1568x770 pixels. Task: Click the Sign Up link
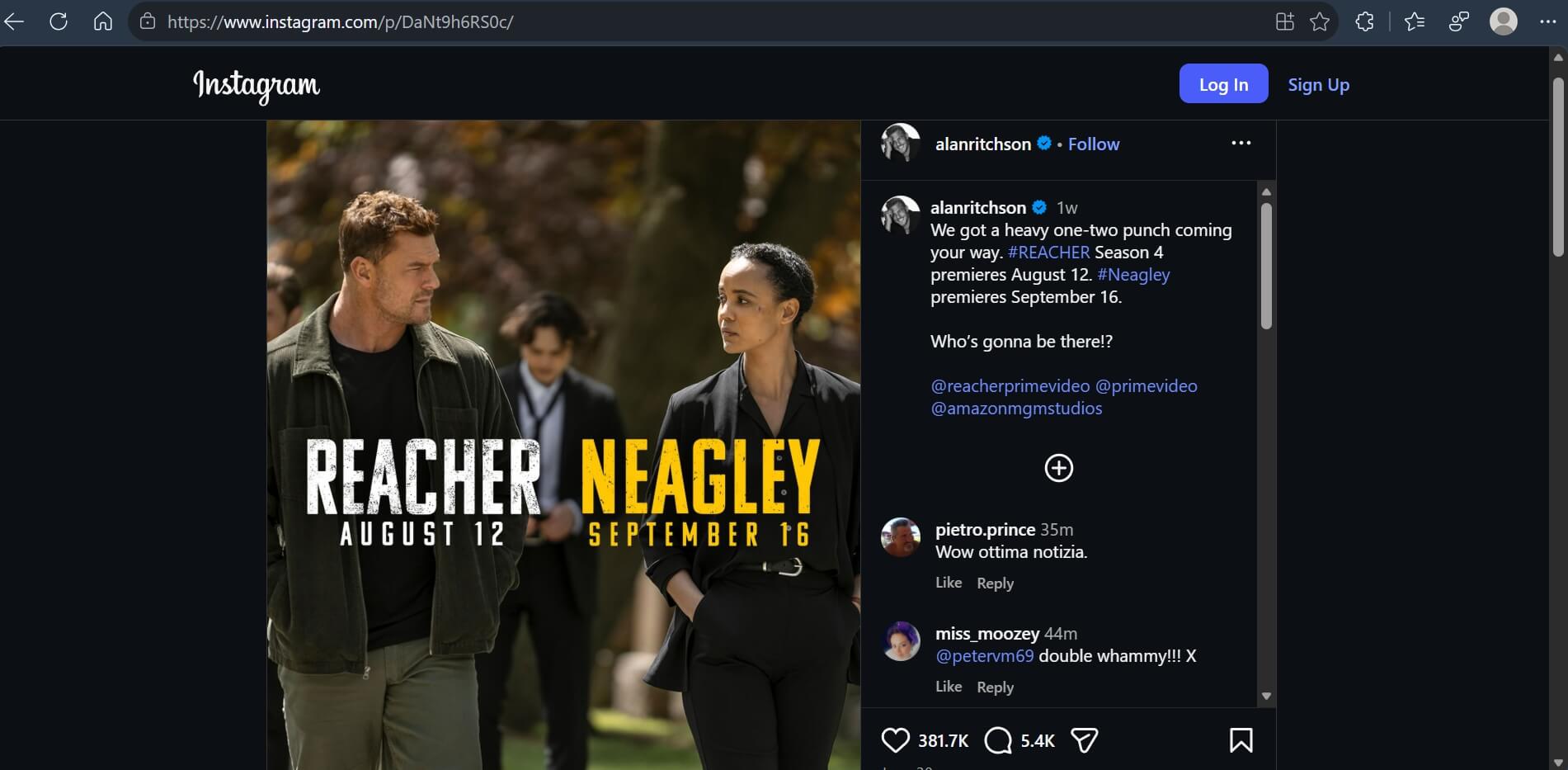coord(1318,84)
